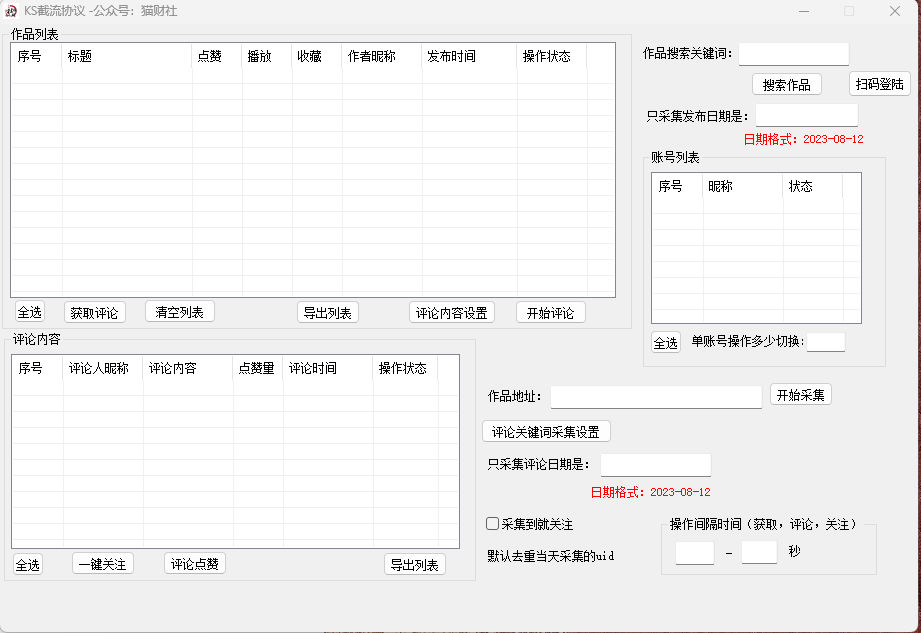921x633 pixels.
Task: Select all accounts with 全选 in 账号列表
Action: (x=665, y=343)
